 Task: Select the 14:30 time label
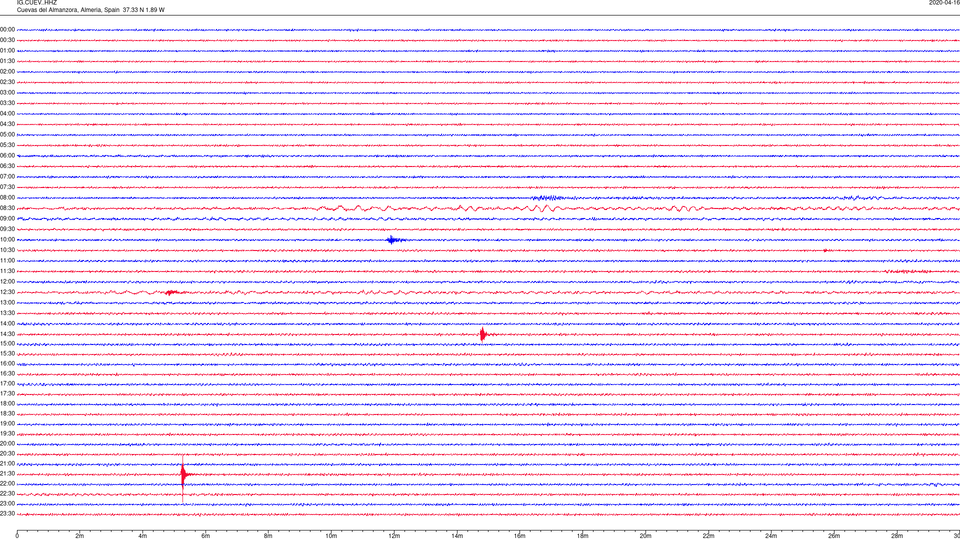(7, 334)
